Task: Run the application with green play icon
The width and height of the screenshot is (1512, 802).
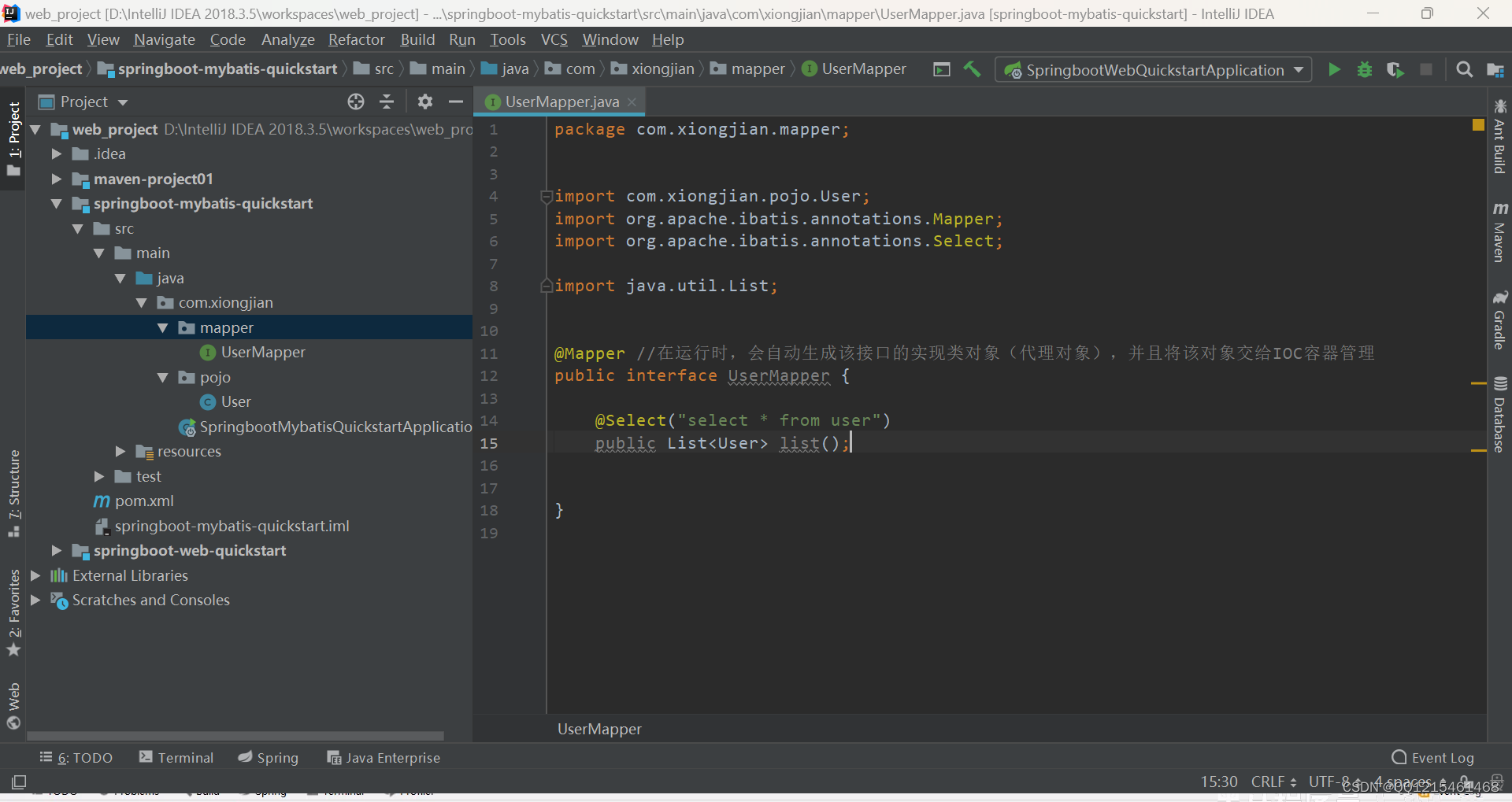Action: click(x=1334, y=69)
